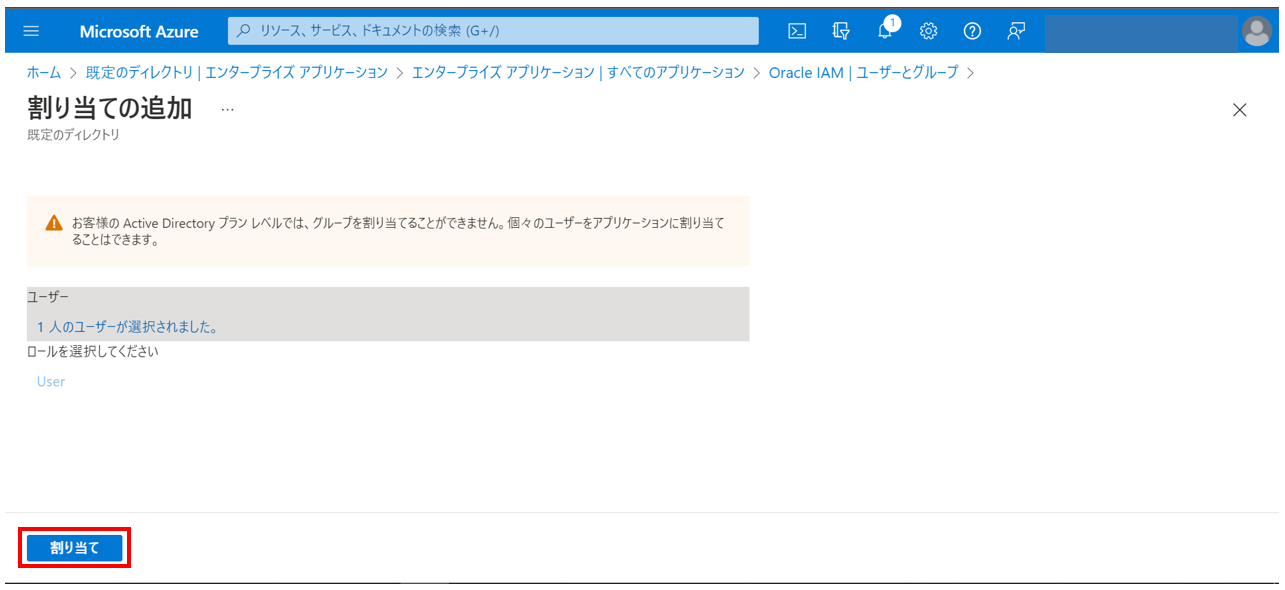The width and height of the screenshot is (1285, 590).
Task: Click the warning triangle icon on the banner
Action: point(54,223)
